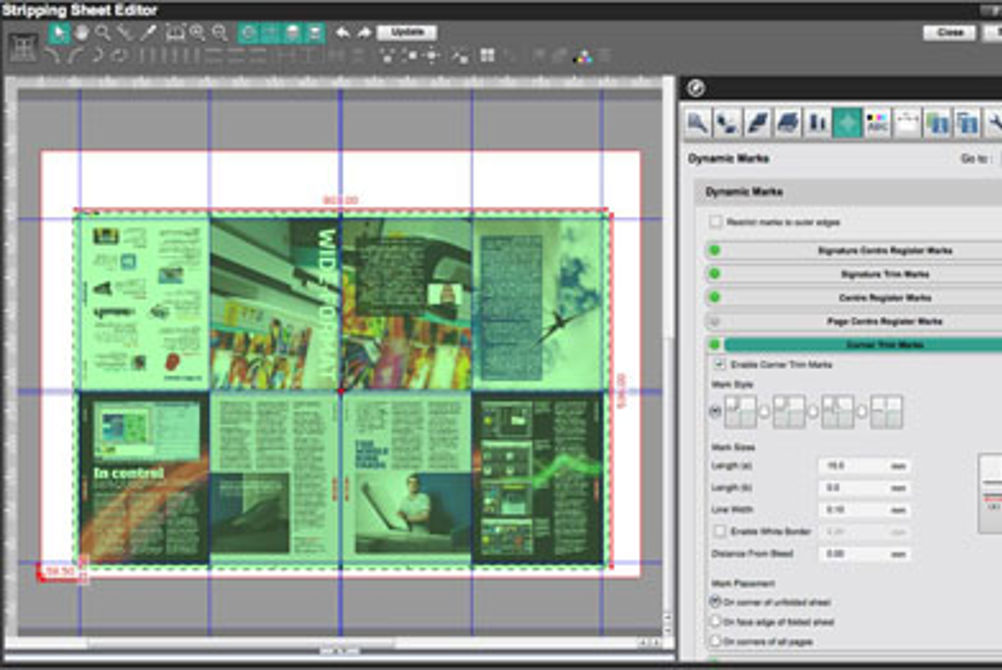Select On corner of unfolded sheet option
This screenshot has width=1002, height=670.
716,602
